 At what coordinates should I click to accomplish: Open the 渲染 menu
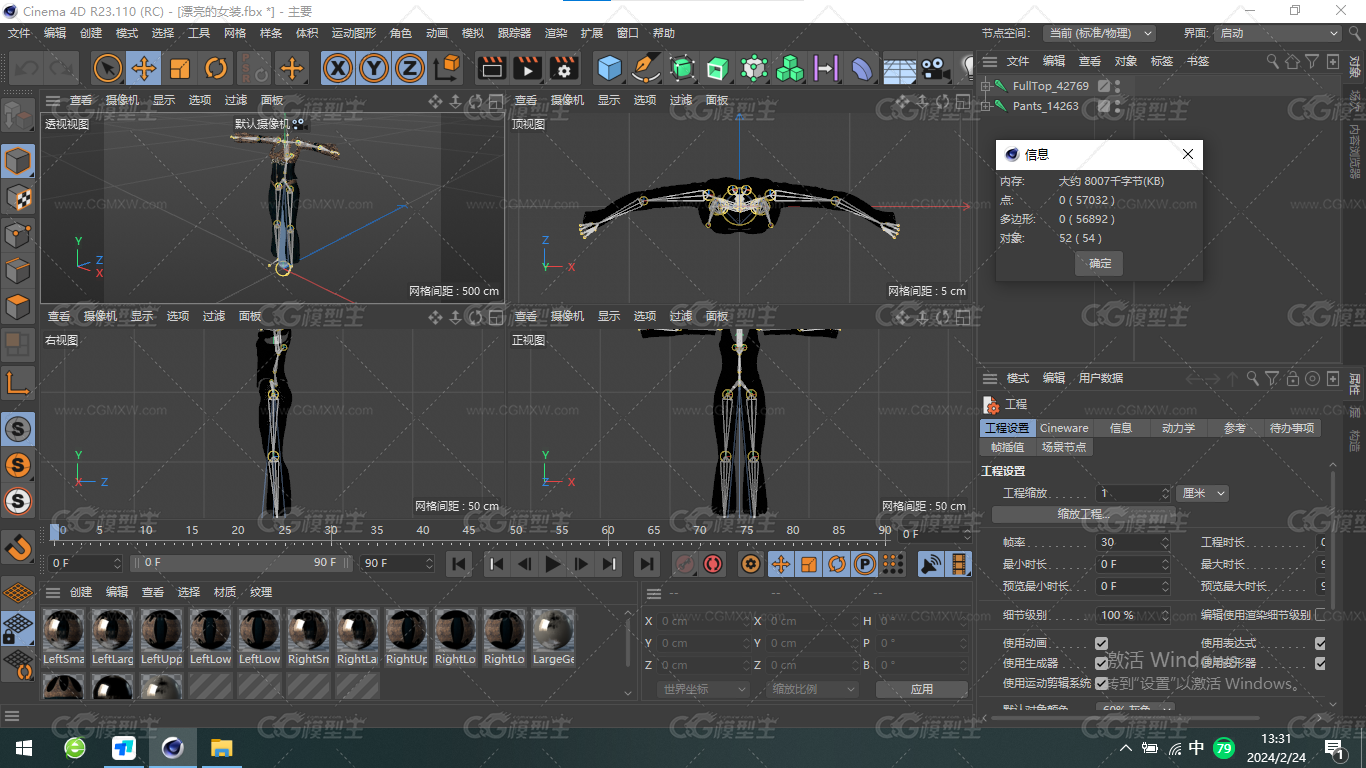(x=556, y=33)
